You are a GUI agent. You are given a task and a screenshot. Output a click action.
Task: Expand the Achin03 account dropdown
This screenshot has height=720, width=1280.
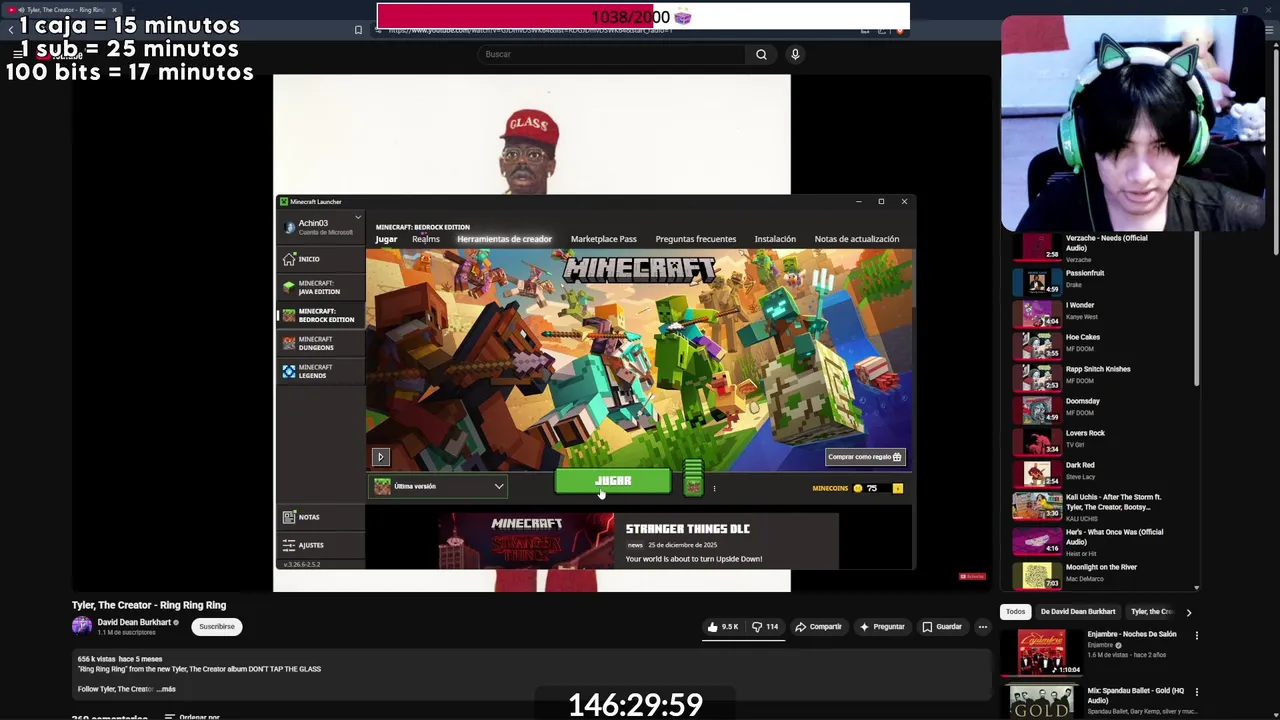coord(321,227)
